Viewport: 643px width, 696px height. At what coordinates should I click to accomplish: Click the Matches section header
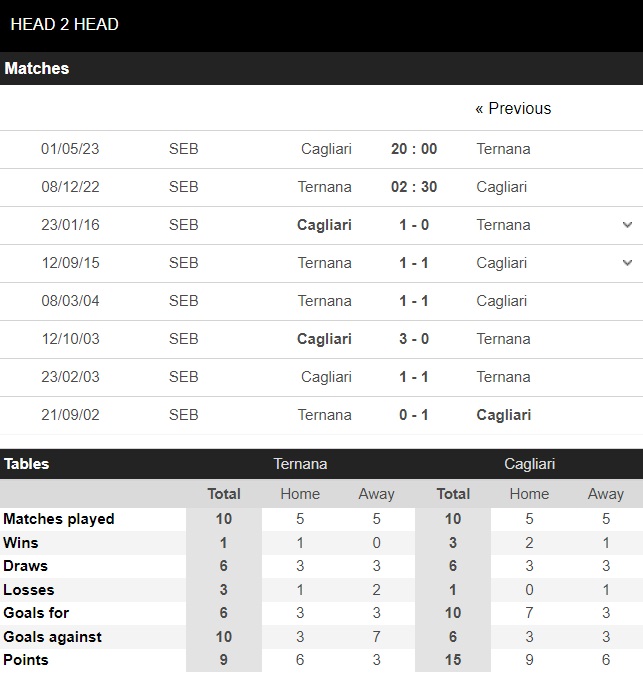pyautogui.click(x=321, y=68)
